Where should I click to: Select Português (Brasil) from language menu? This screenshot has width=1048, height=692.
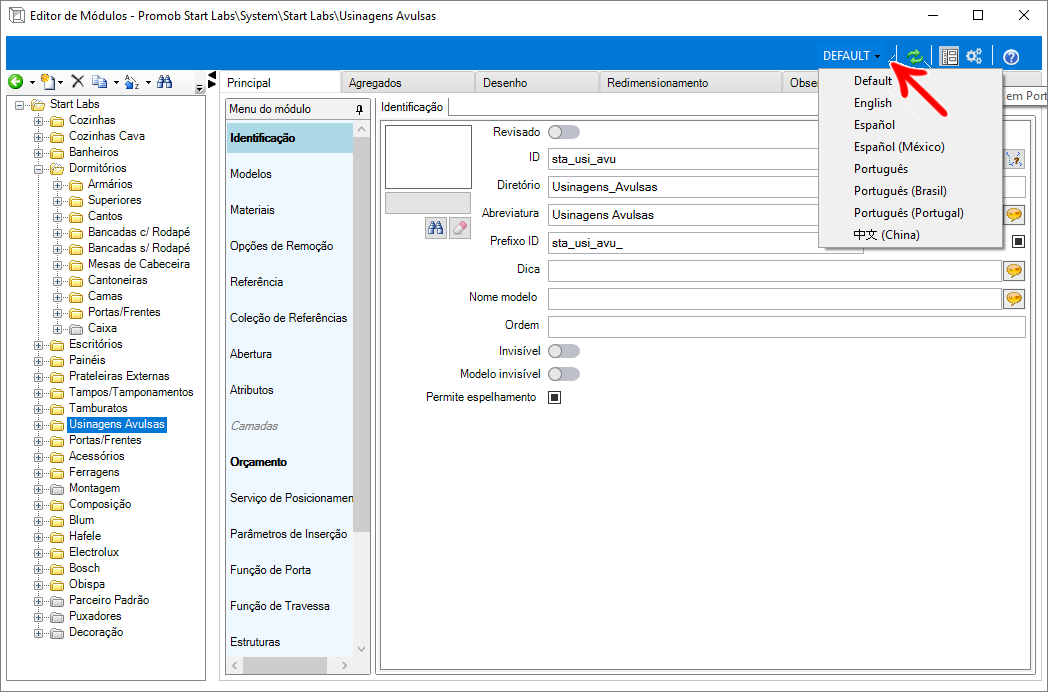pyautogui.click(x=900, y=191)
